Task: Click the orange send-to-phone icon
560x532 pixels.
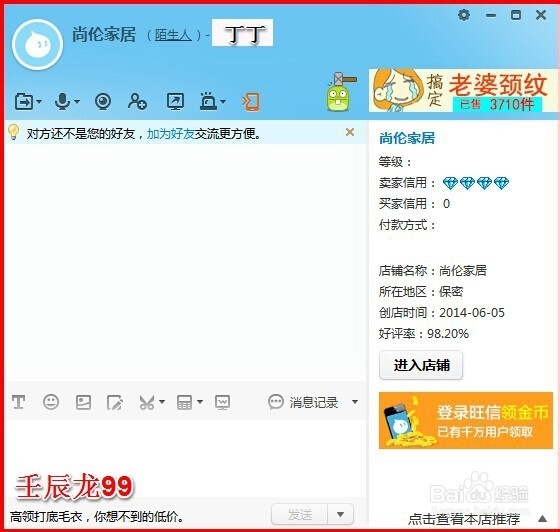Action: [x=251, y=102]
